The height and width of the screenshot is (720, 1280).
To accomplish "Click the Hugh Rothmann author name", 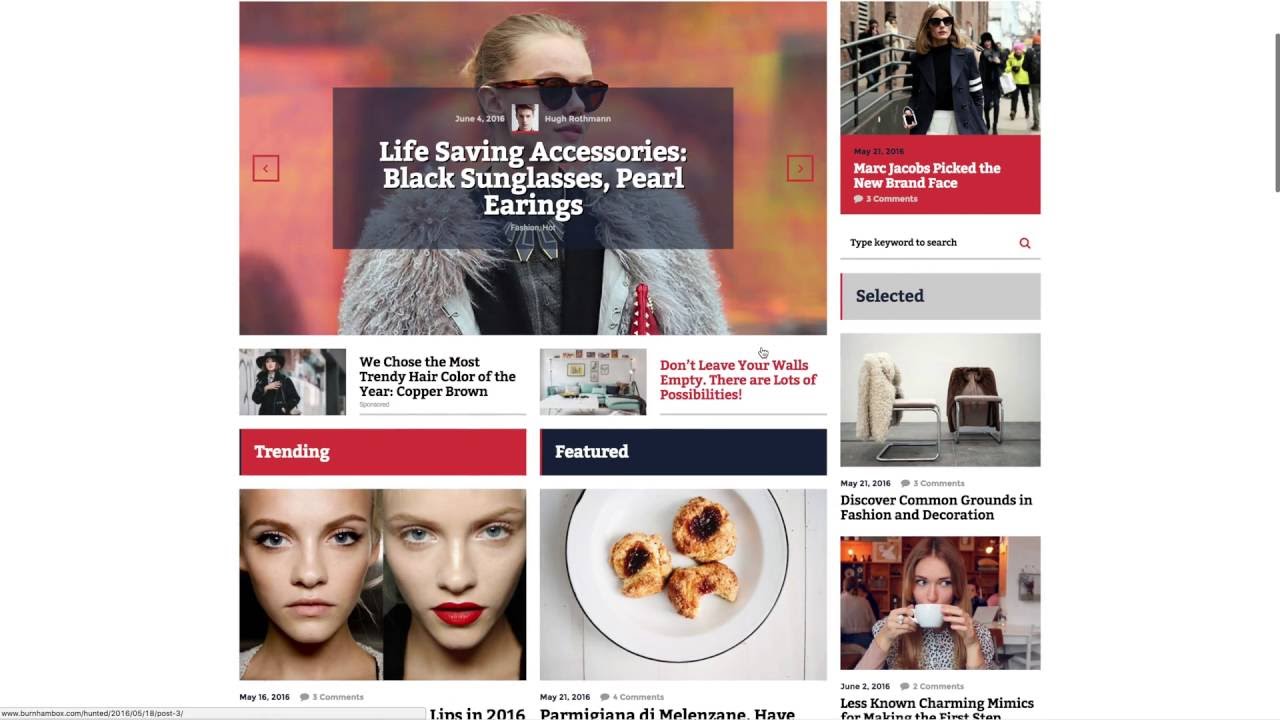I will [x=578, y=119].
